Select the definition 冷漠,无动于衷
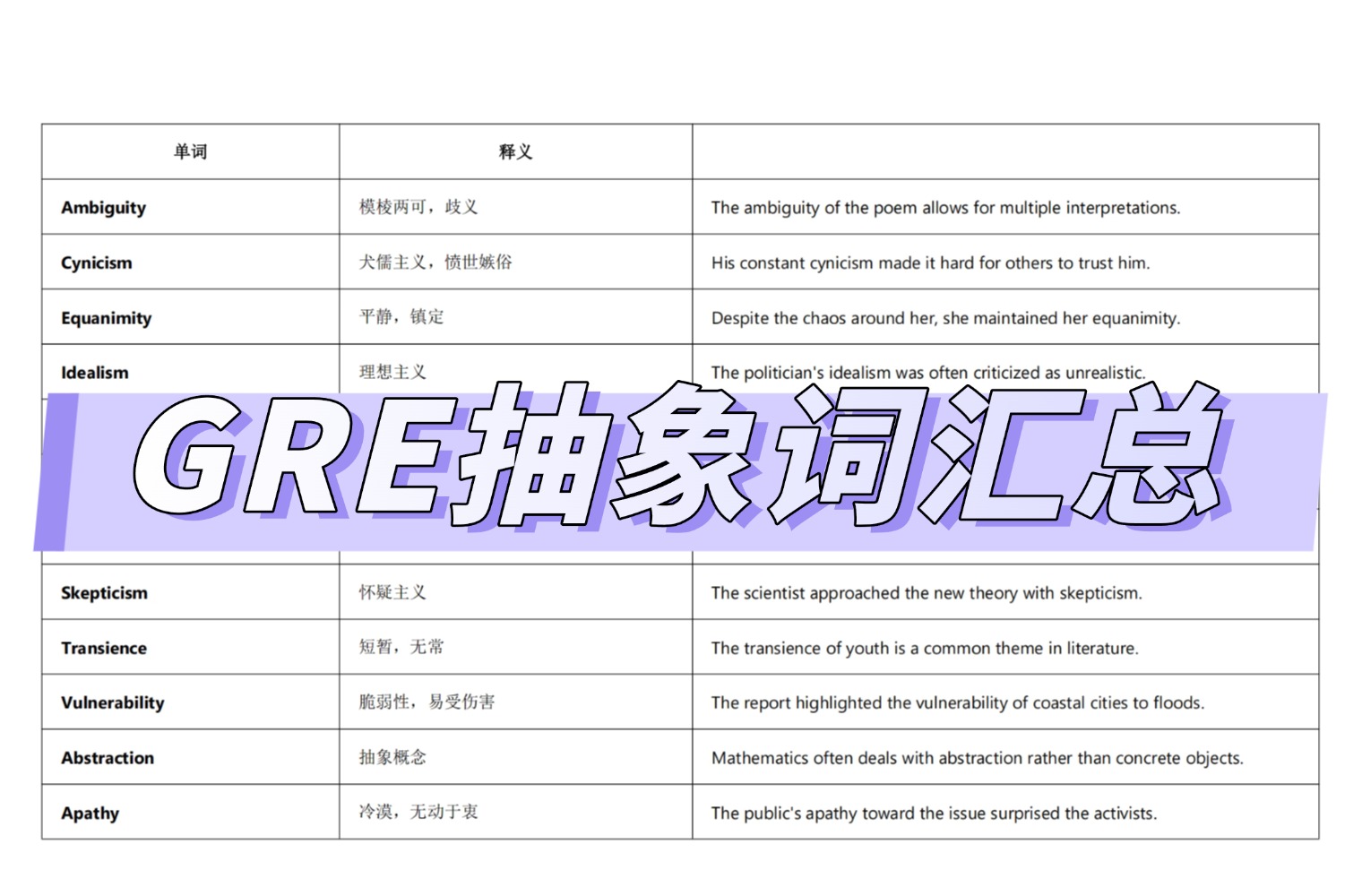 tap(418, 812)
